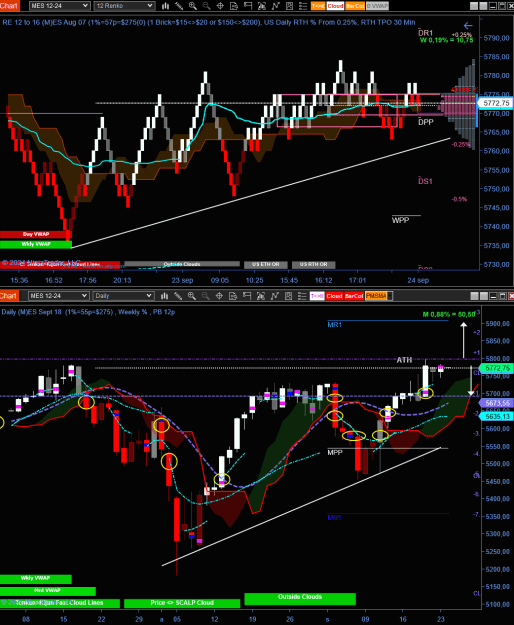Activate crosshair cursor icon in Daily chart toolbar
This screenshot has width=514, height=625.
[219, 296]
